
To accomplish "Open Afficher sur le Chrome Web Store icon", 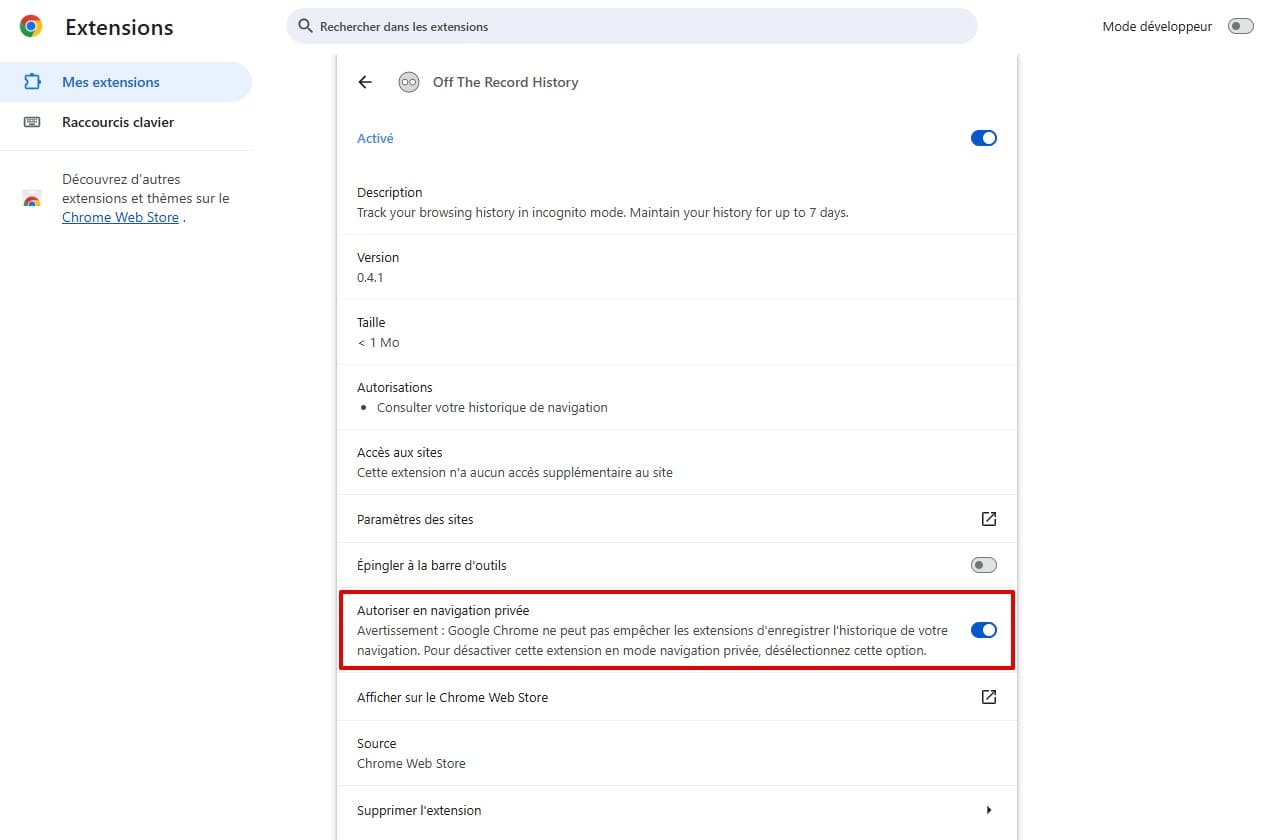I will point(988,697).
